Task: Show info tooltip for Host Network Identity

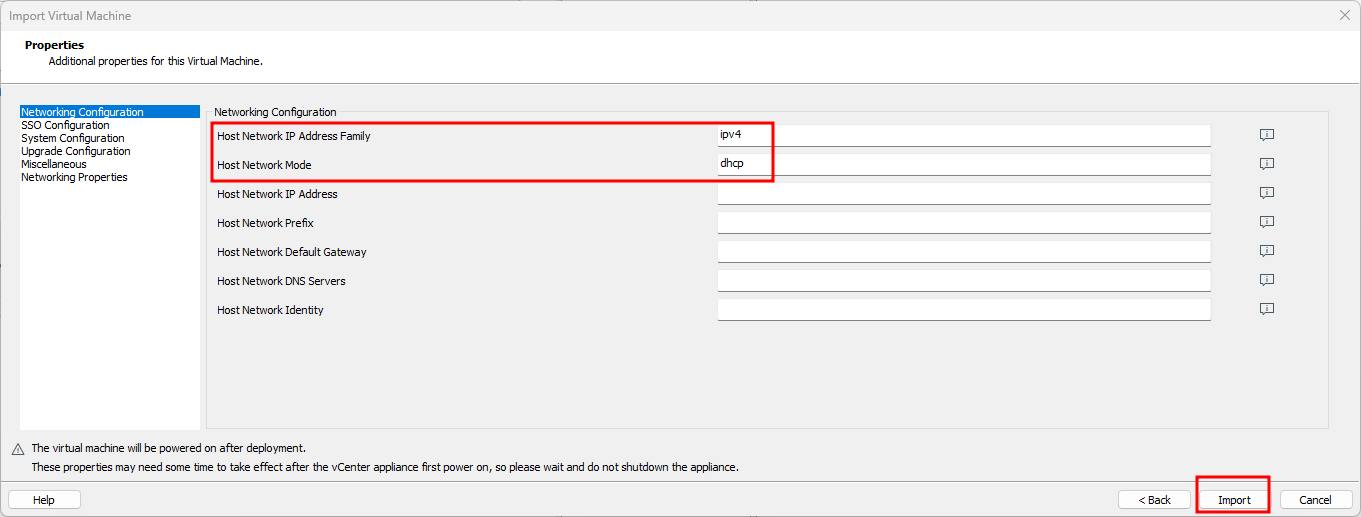Action: (x=1266, y=309)
